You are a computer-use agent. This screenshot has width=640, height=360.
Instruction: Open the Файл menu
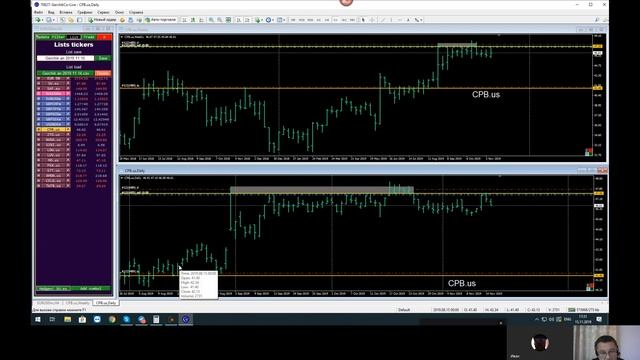(x=38, y=12)
